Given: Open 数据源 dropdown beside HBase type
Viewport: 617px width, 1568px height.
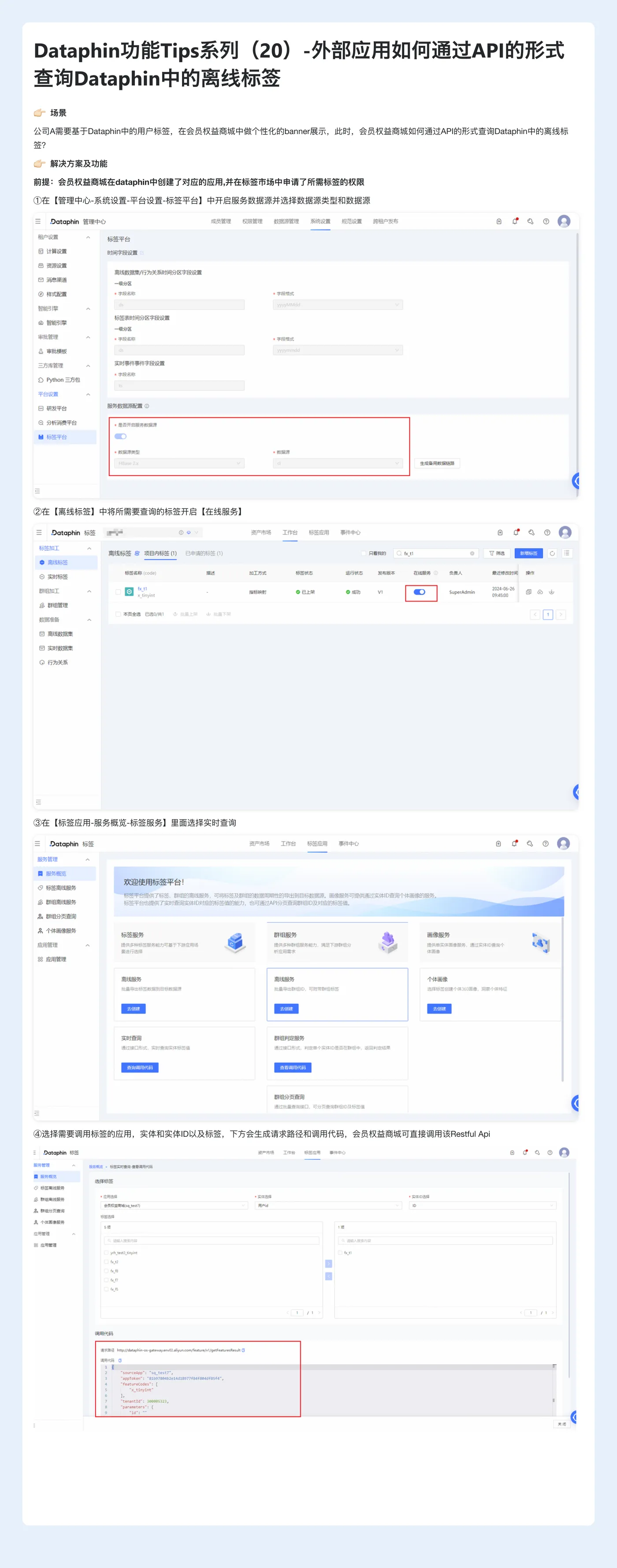Looking at the screenshot, I should 338,463.
